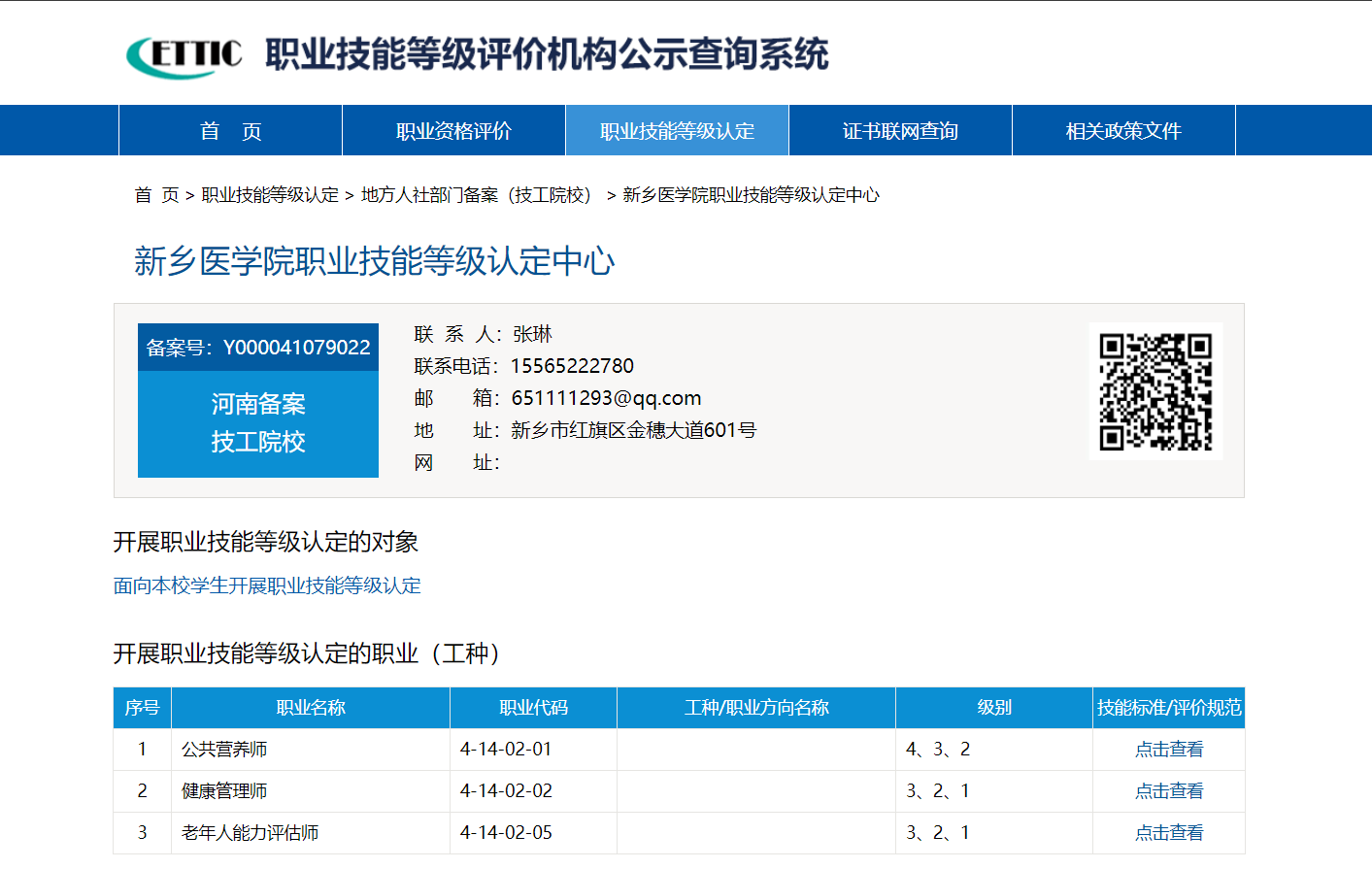Click the 工种/职业方向名称 column header
Viewport: 1372px width, 869px height.
pyautogui.click(x=756, y=708)
